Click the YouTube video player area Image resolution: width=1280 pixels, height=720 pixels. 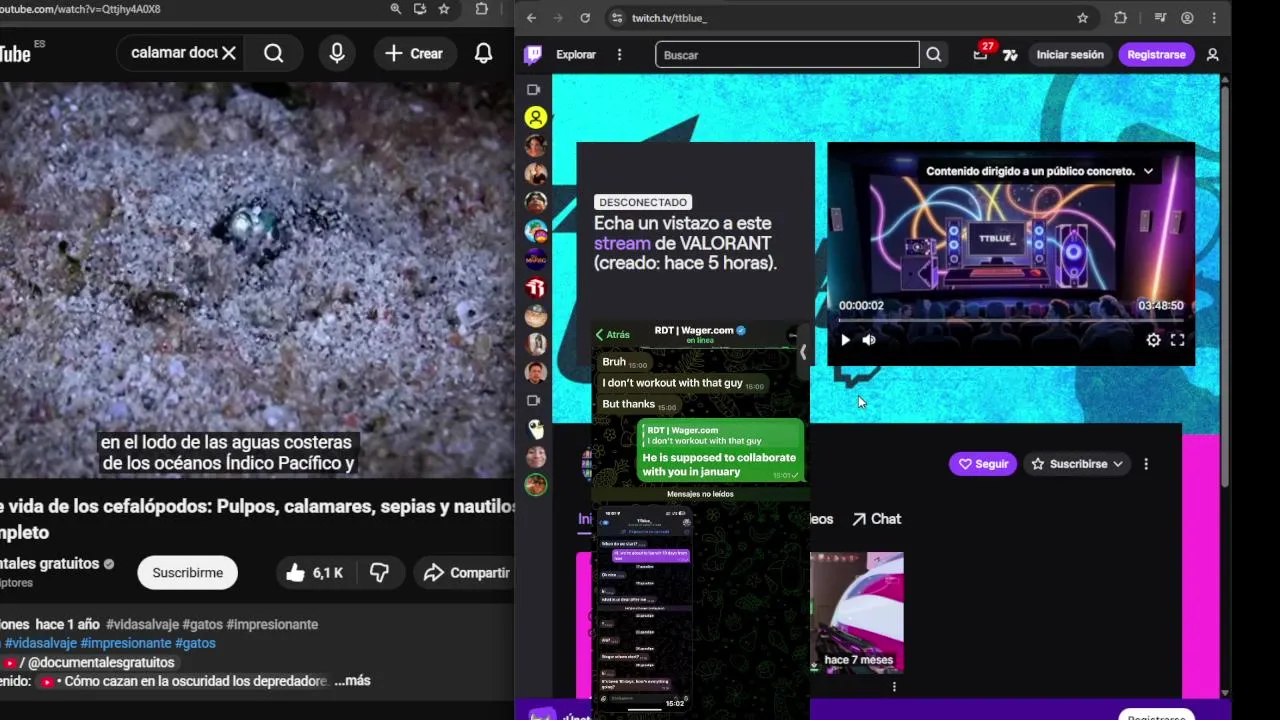click(257, 280)
